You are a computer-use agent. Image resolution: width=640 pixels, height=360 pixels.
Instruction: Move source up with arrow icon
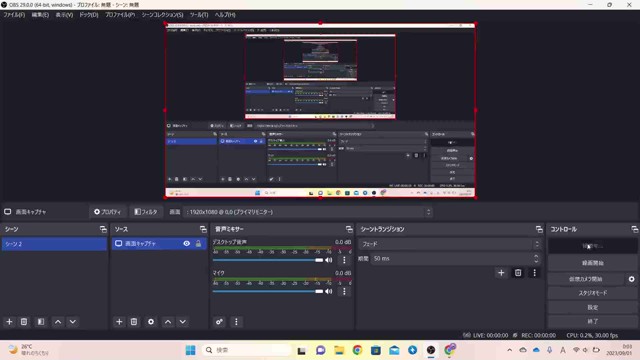(x=168, y=322)
